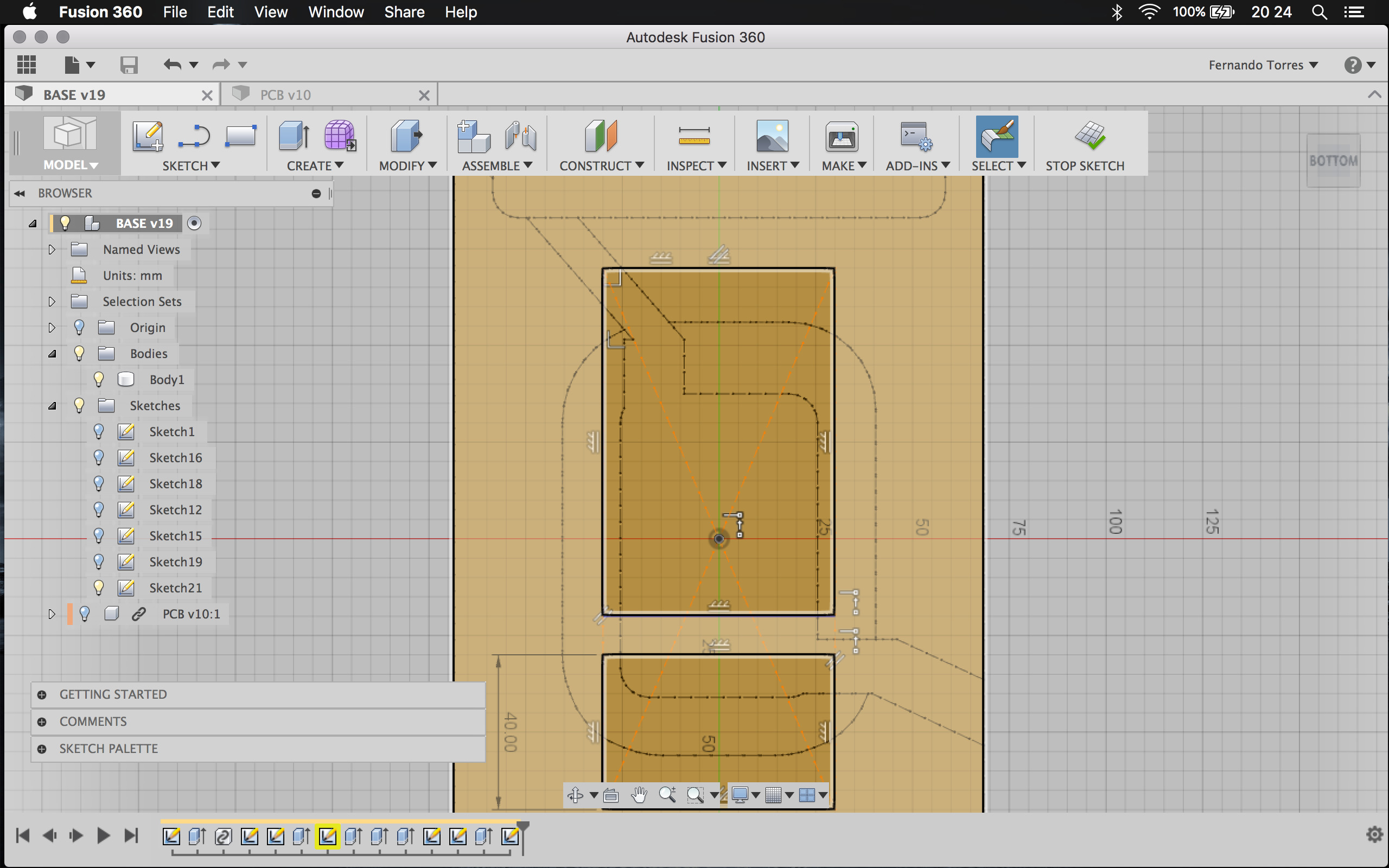This screenshot has height=868, width=1389.
Task: Select highlighted yellow sketch in timeline
Action: pos(328,837)
